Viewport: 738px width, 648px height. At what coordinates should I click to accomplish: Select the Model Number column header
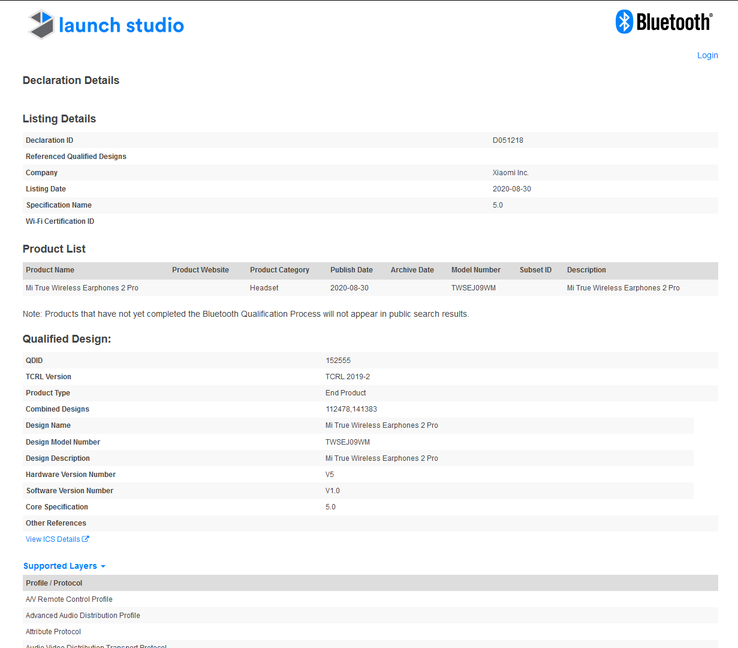pos(475,270)
